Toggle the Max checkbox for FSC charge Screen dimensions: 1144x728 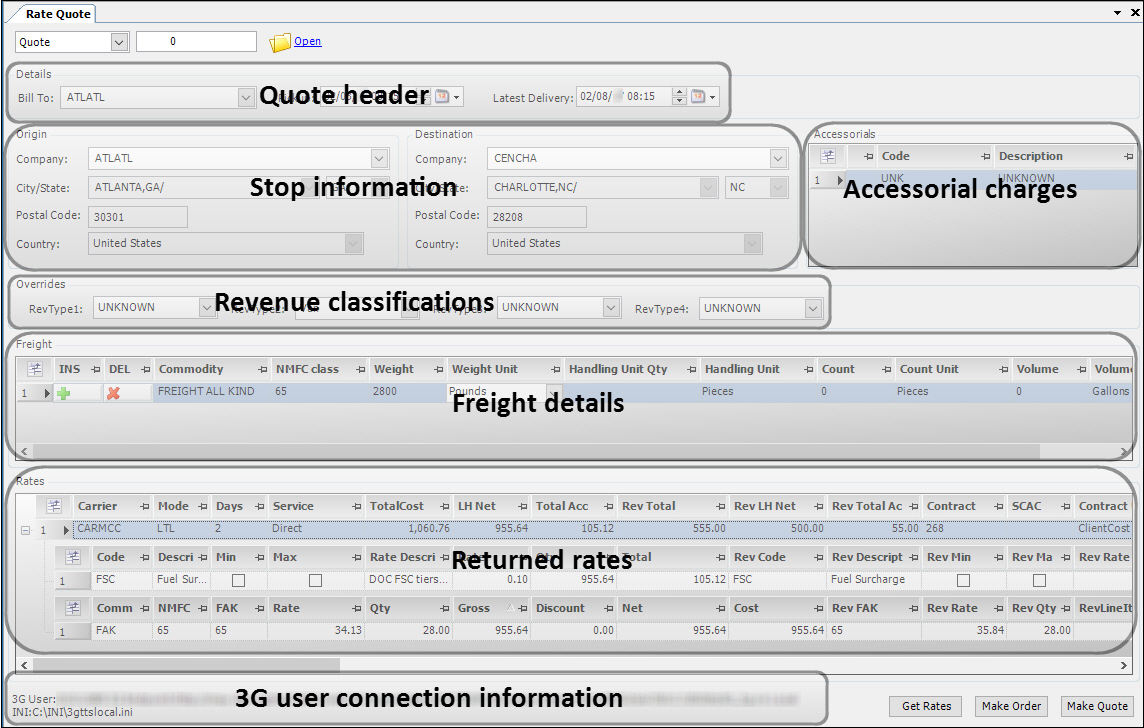tap(315, 580)
